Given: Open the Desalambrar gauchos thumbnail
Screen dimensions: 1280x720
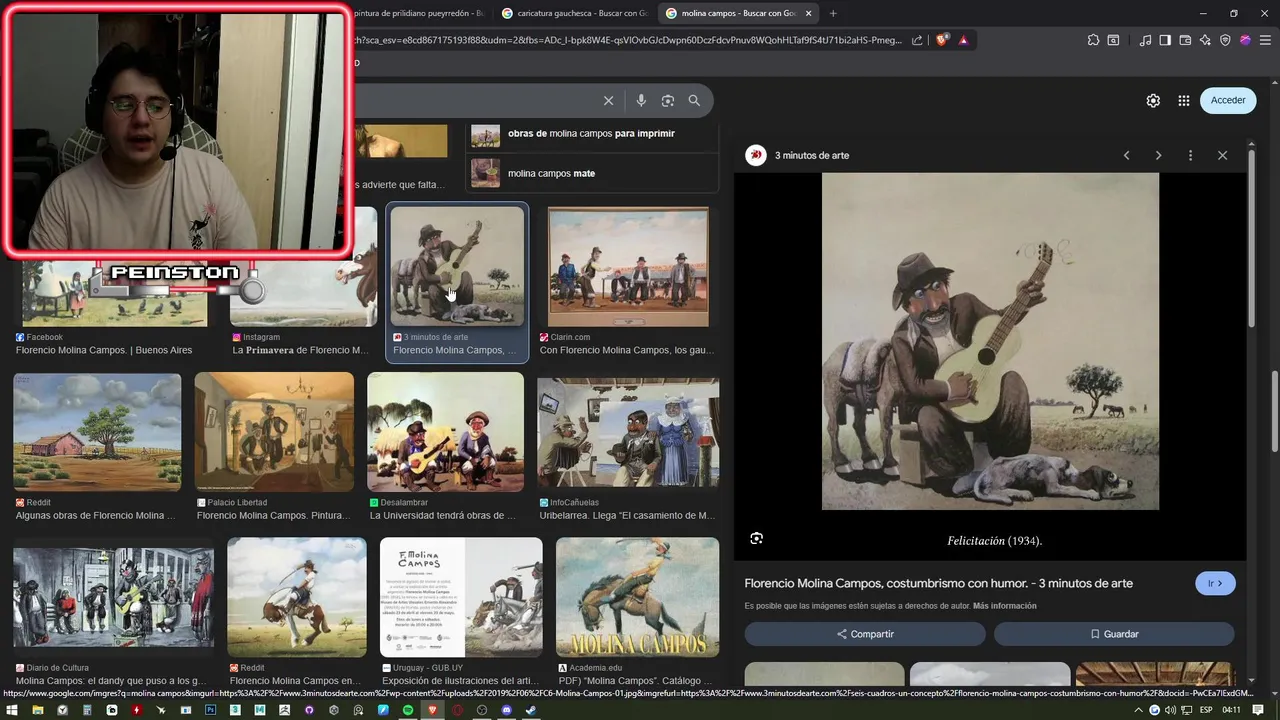Looking at the screenshot, I should pos(445,432).
